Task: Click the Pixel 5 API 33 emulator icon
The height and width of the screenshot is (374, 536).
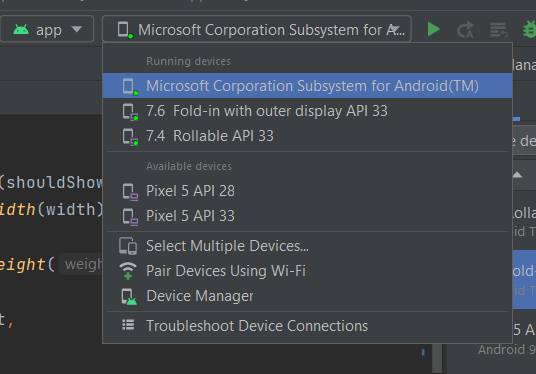Action: [130, 217]
